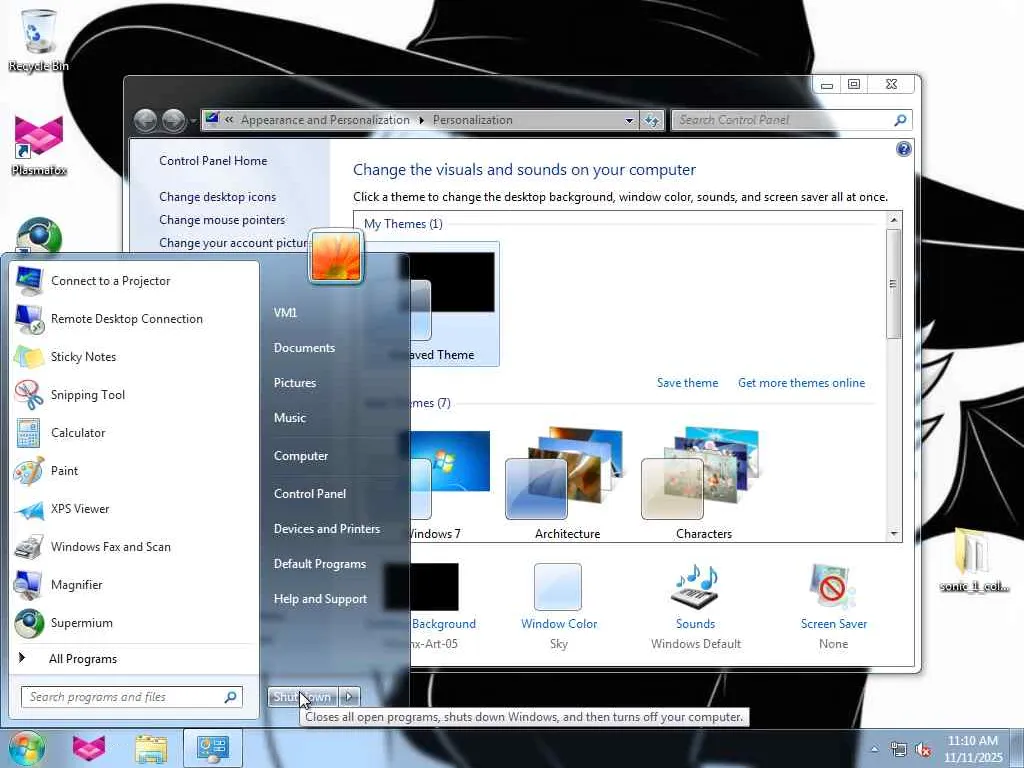Select the sonic_1_col folder on desktop
Viewport: 1024px width, 768px height.
point(974,560)
